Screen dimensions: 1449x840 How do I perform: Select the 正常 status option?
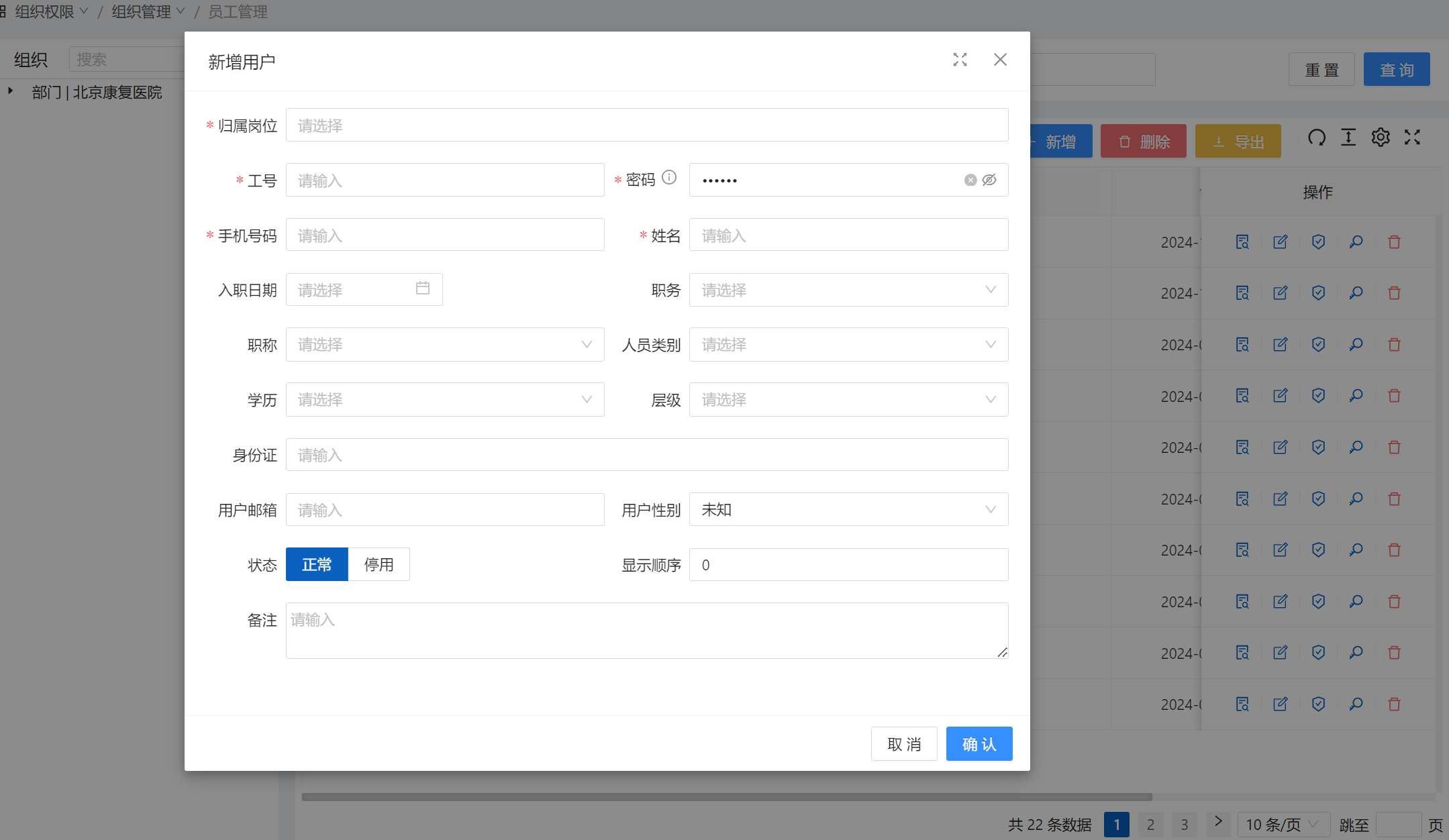click(x=317, y=565)
